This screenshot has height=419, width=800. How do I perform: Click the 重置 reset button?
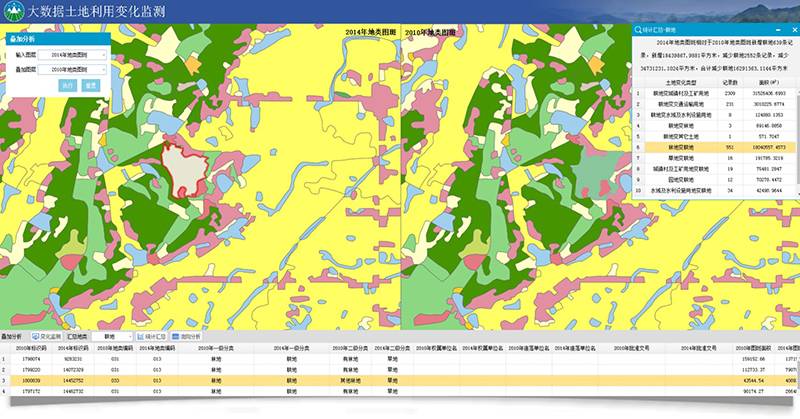pyautogui.click(x=91, y=86)
